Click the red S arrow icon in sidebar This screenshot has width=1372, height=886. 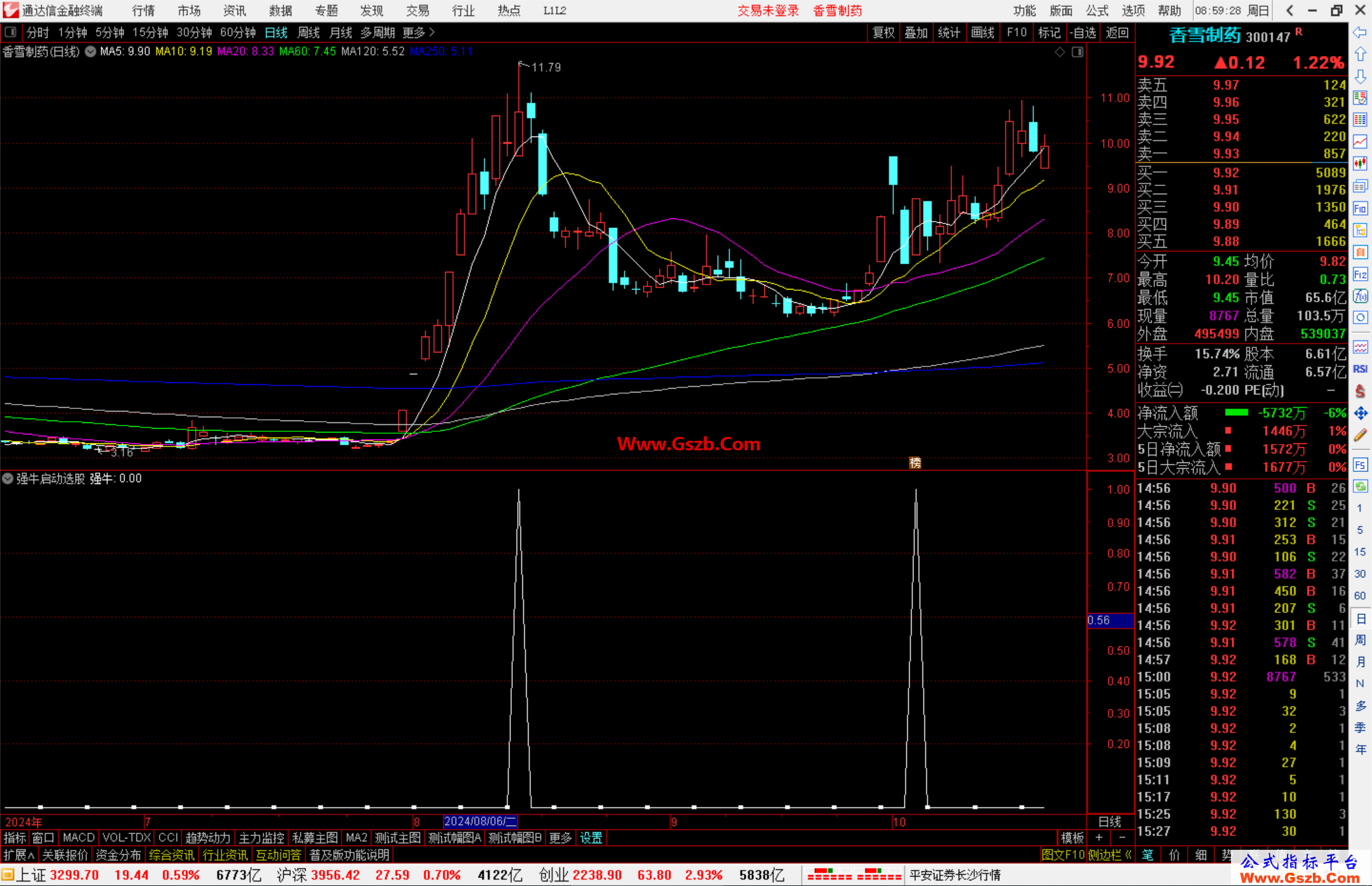pos(1359,391)
